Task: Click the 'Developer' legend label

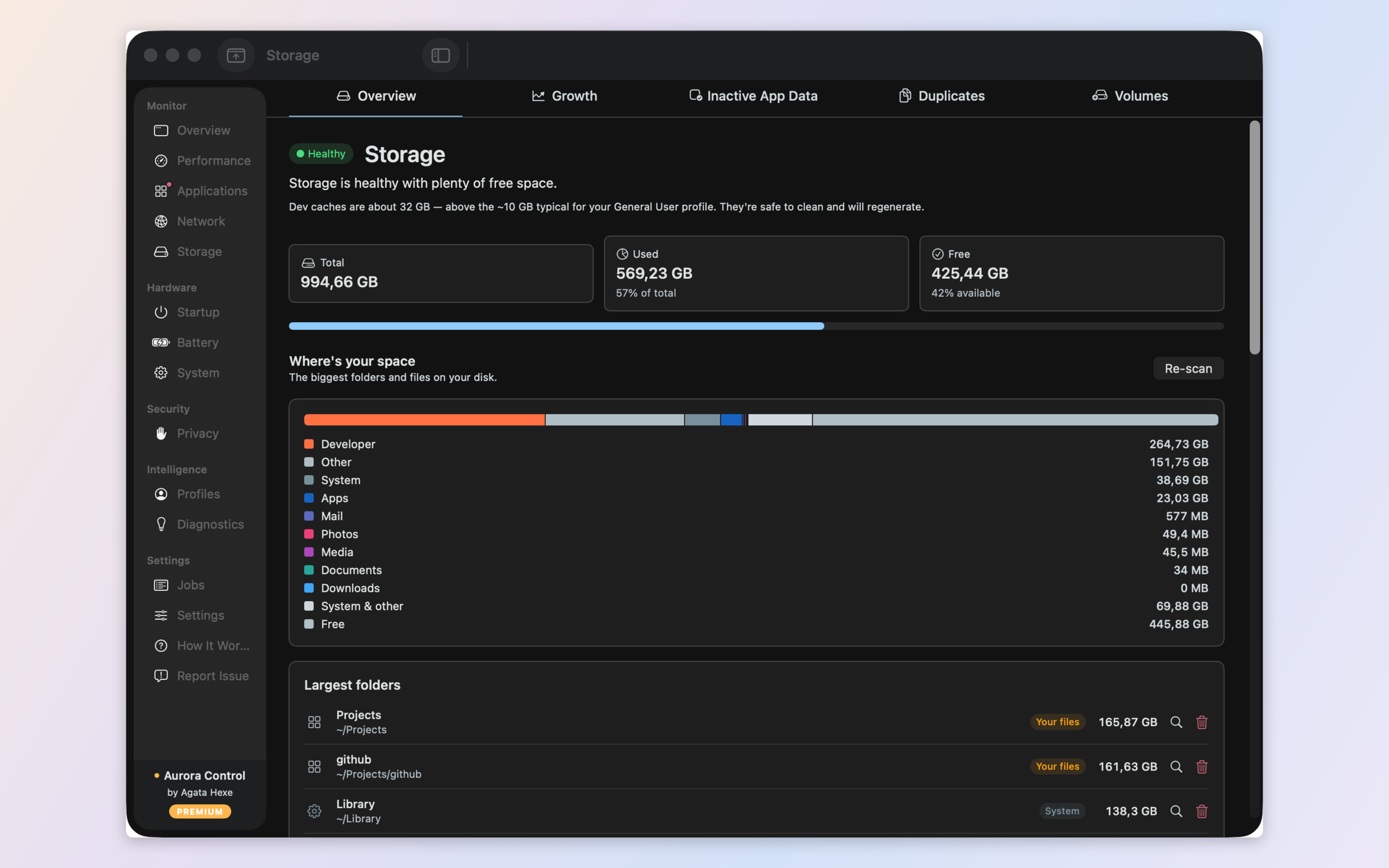Action: (348, 444)
